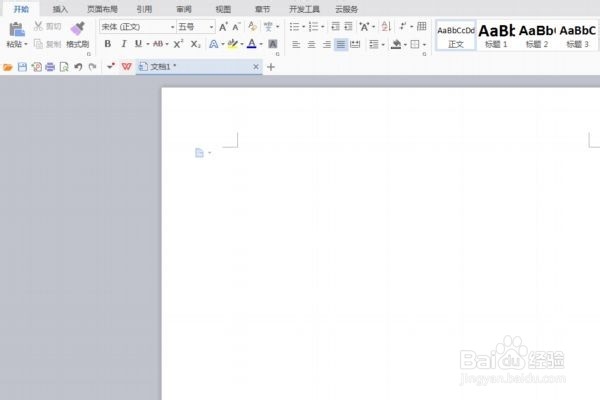Click the Show/Hide paragraph marks icon
600x400 pixels.
pos(403,26)
